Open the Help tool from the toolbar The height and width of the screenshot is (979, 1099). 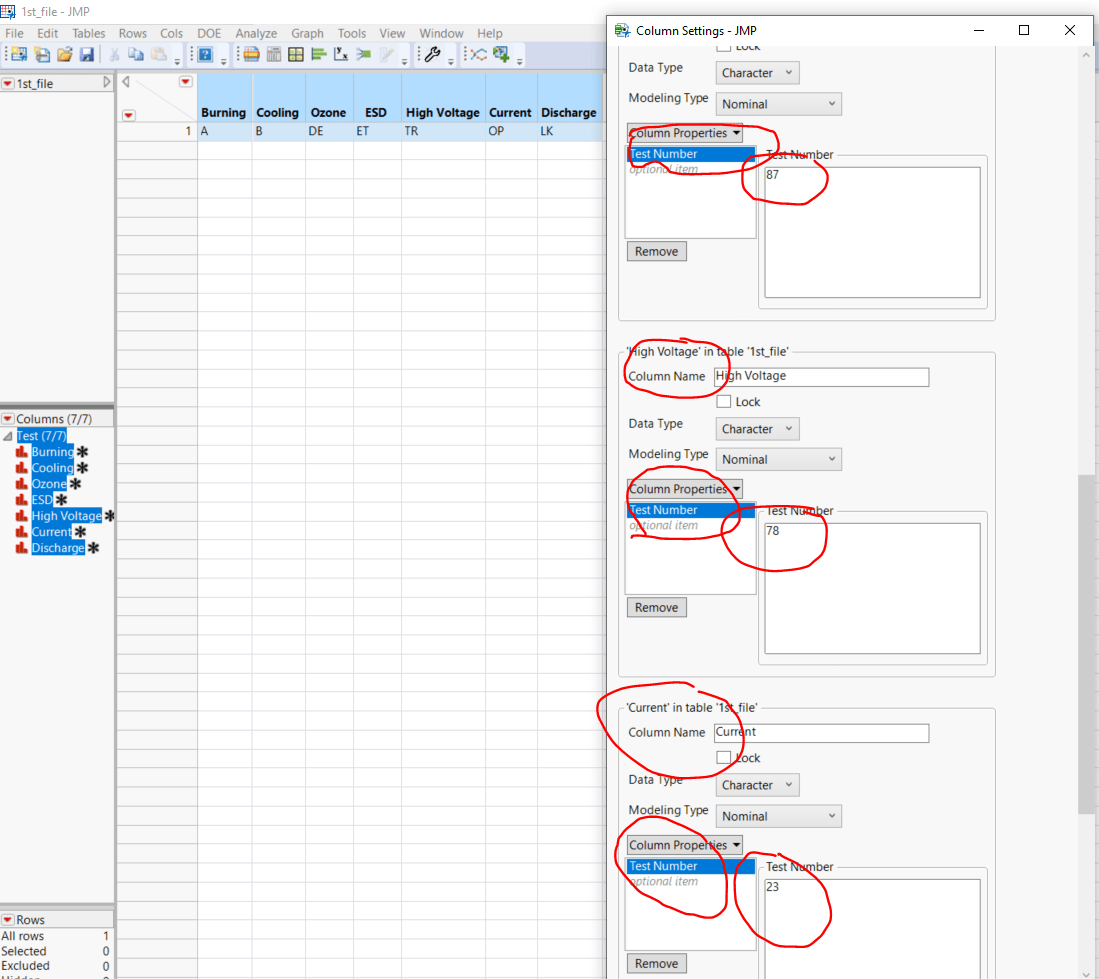pos(205,54)
